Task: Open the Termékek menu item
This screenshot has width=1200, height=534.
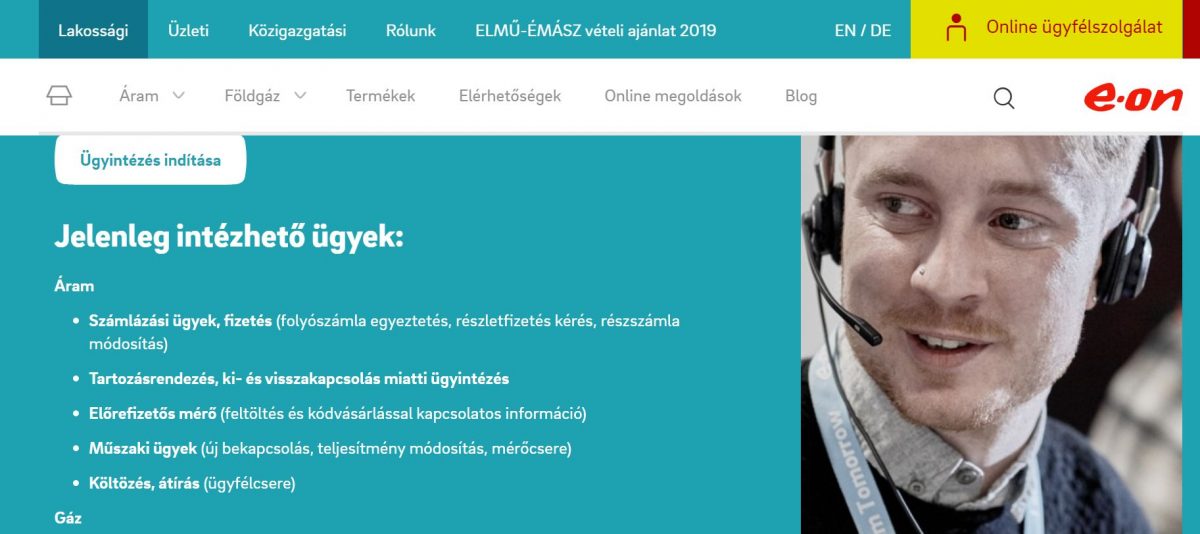Action: (x=380, y=96)
